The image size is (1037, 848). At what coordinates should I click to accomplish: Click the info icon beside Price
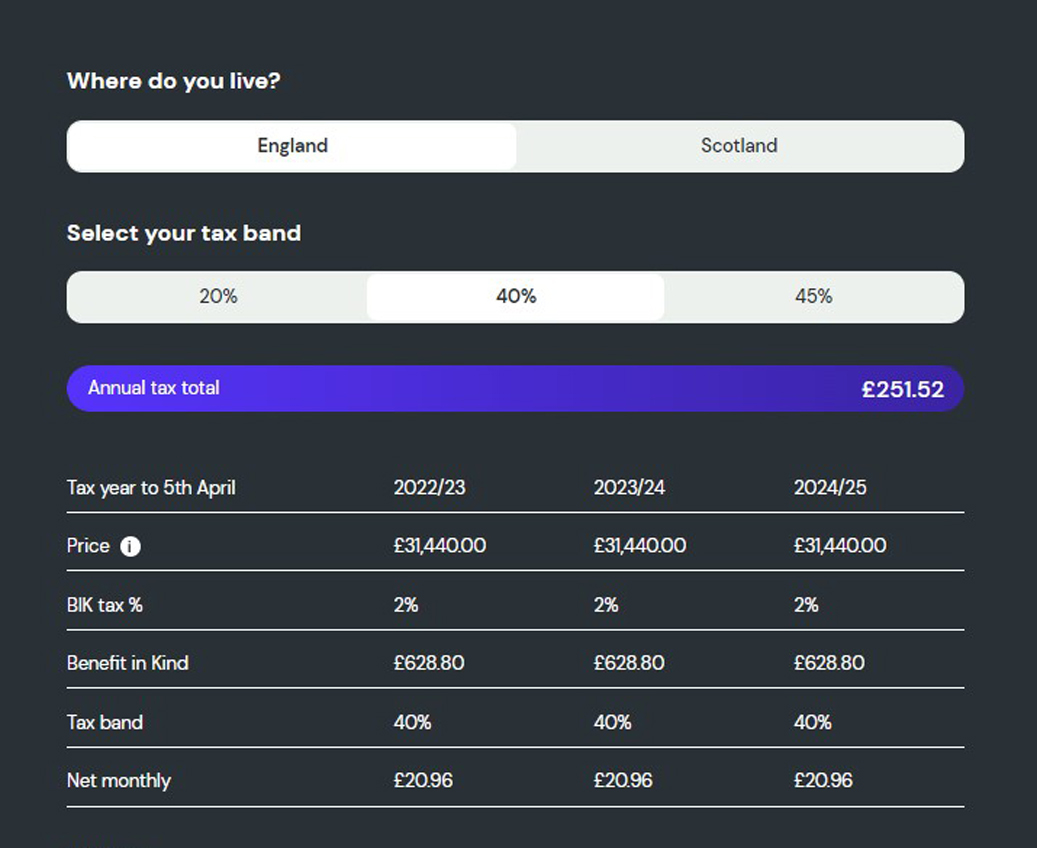(130, 546)
